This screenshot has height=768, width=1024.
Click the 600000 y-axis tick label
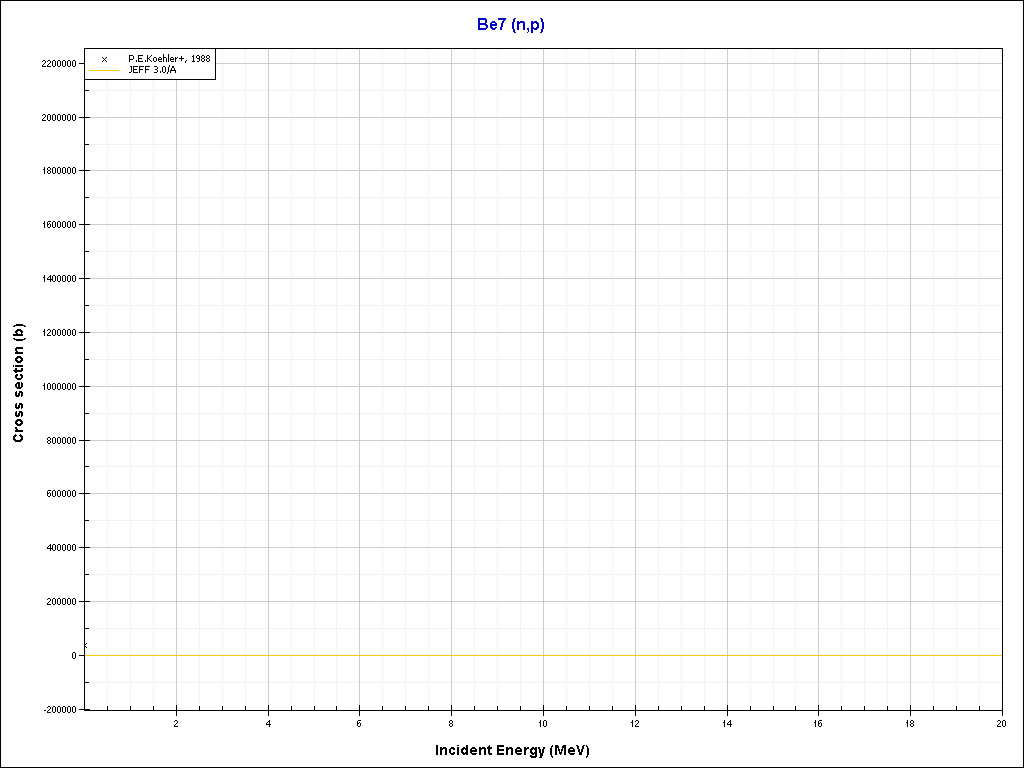[x=58, y=494]
